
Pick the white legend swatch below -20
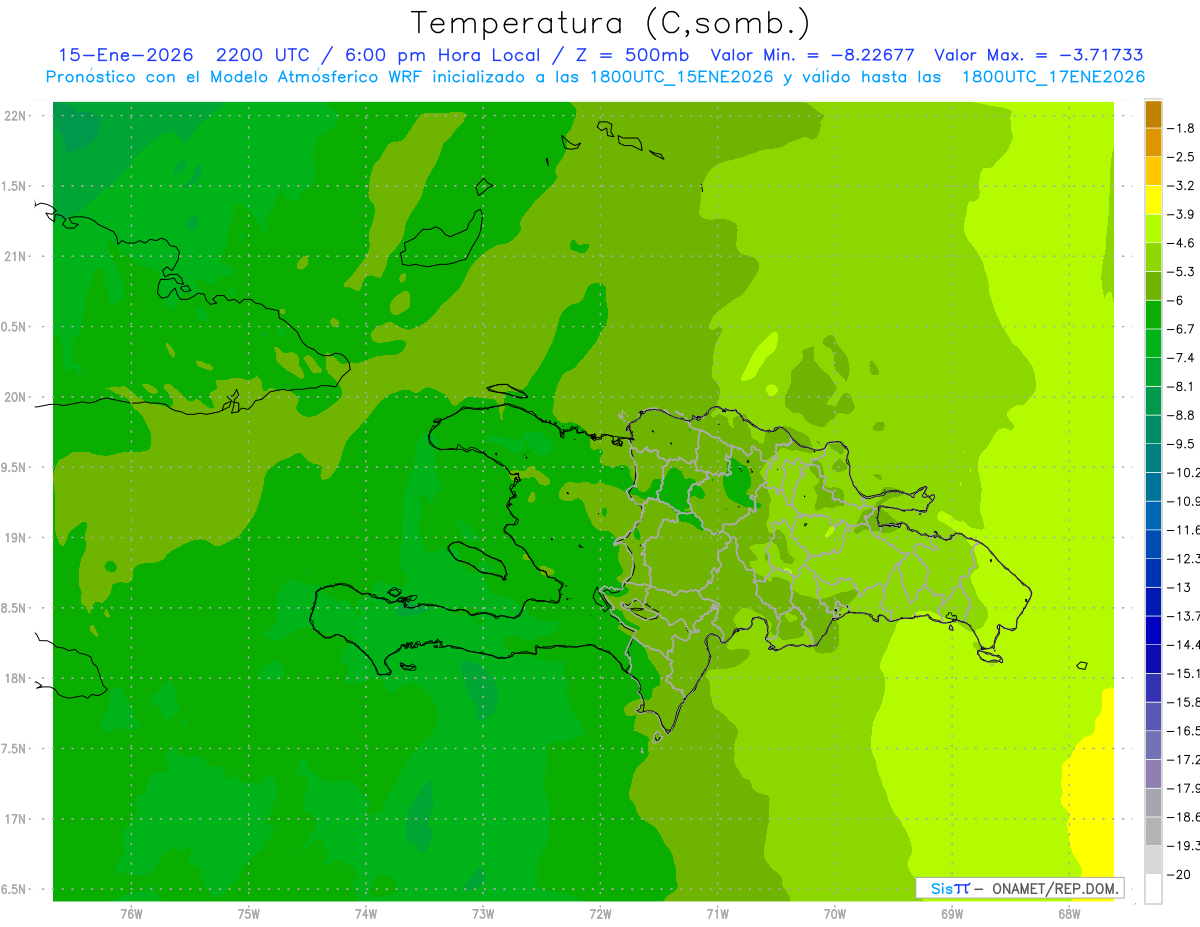click(x=1153, y=888)
